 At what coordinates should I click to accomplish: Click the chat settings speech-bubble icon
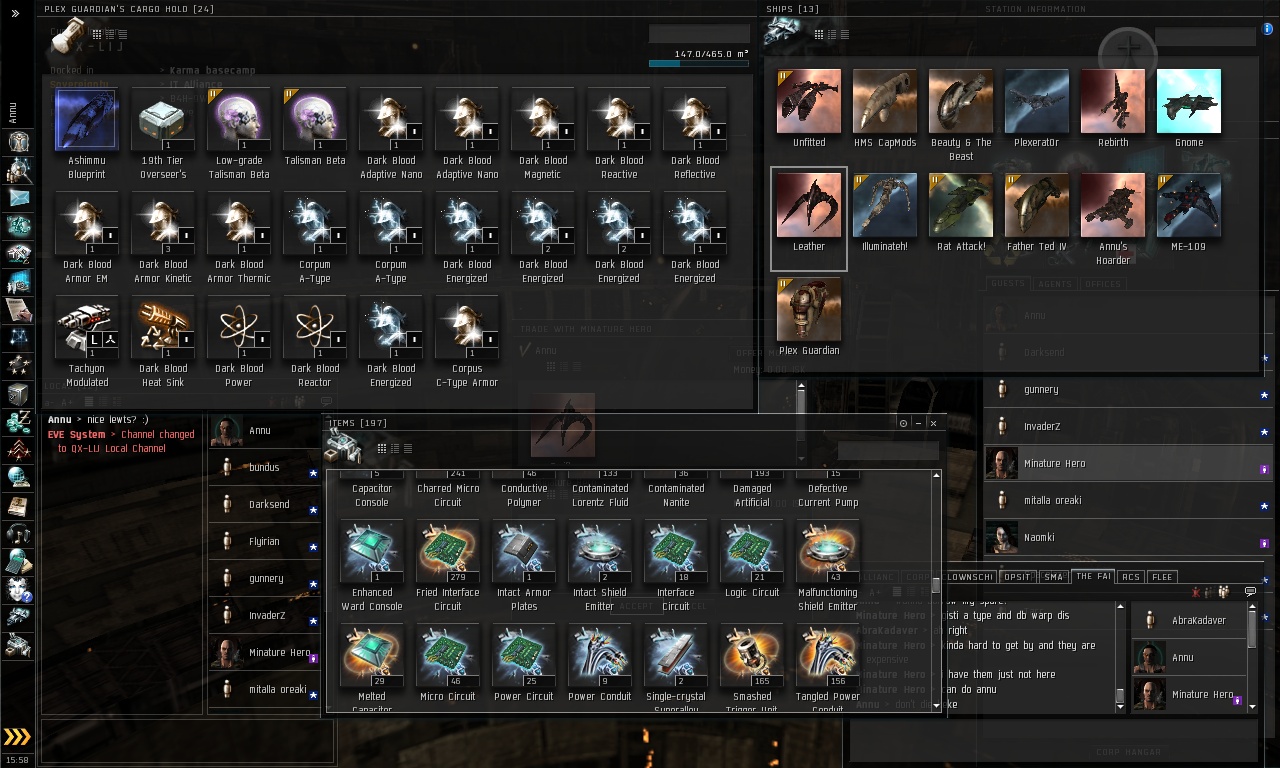tap(1250, 592)
